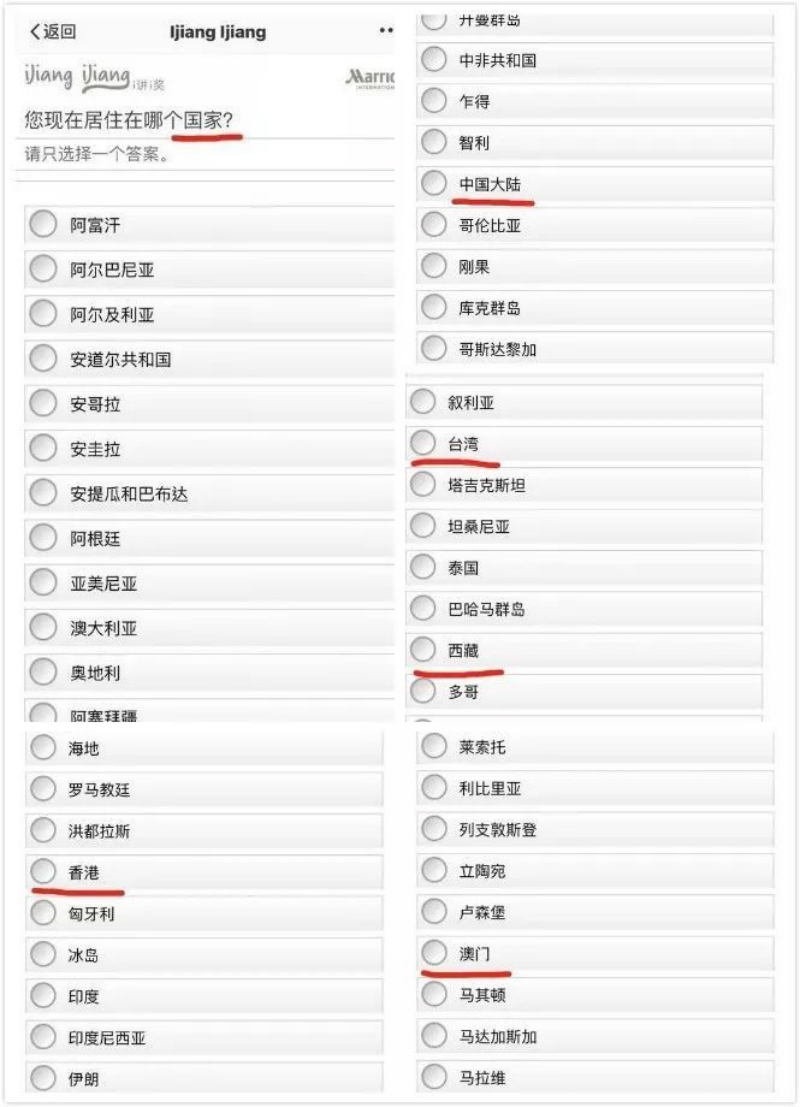Select 西藏 radio option
The width and height of the screenshot is (800, 1107).
422,649
